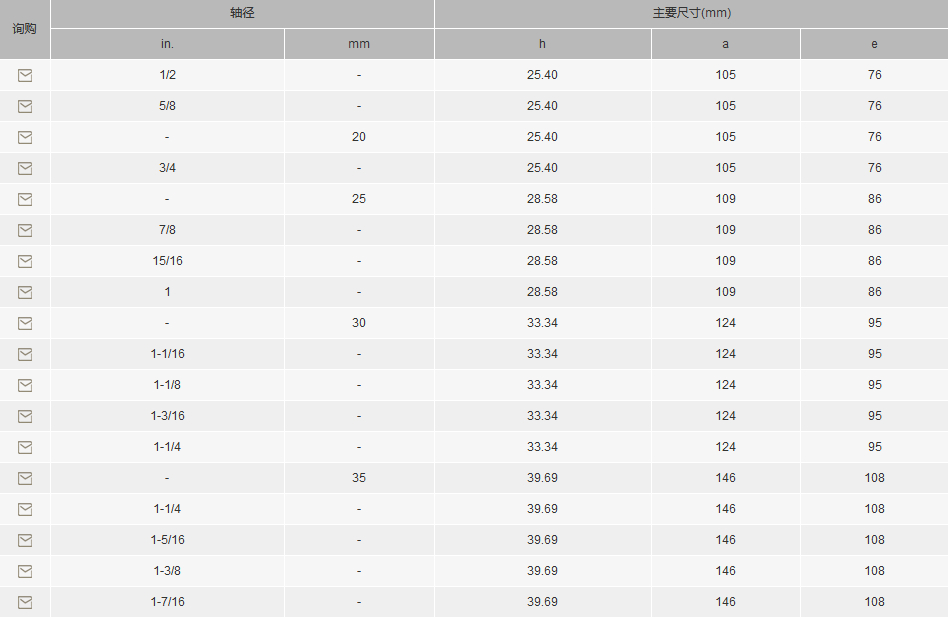Click envelope icon for 35 mm shaft row
948x618 pixels.
25,478
